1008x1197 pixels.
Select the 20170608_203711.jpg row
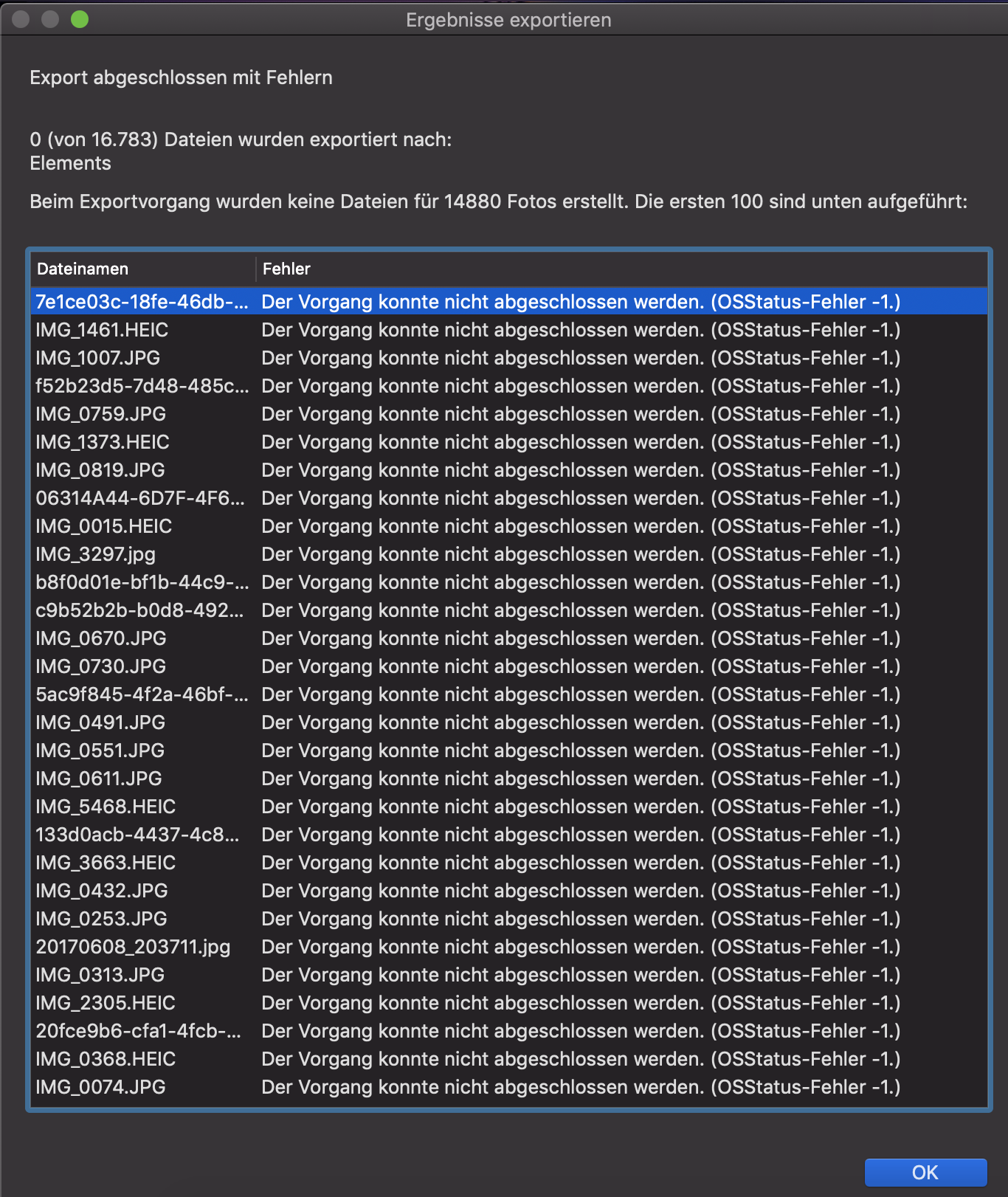click(x=133, y=947)
